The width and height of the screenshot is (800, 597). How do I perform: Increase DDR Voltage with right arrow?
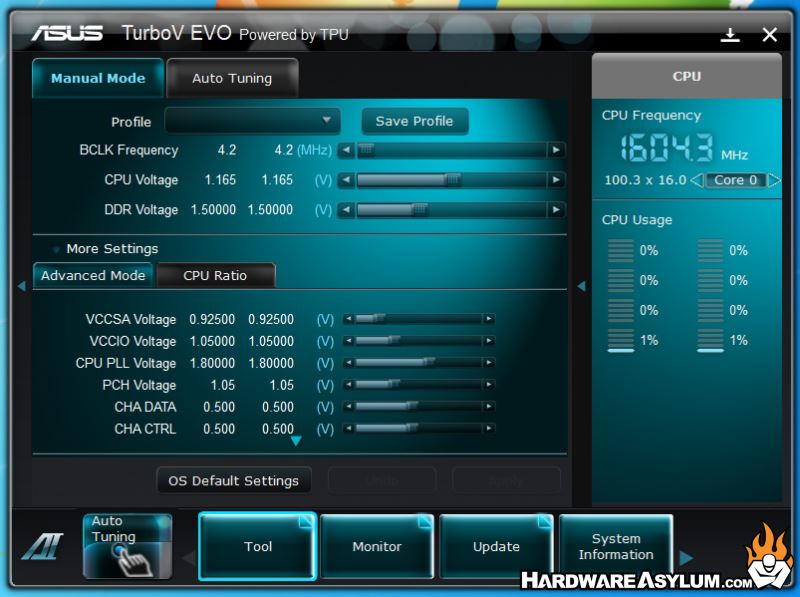point(556,209)
